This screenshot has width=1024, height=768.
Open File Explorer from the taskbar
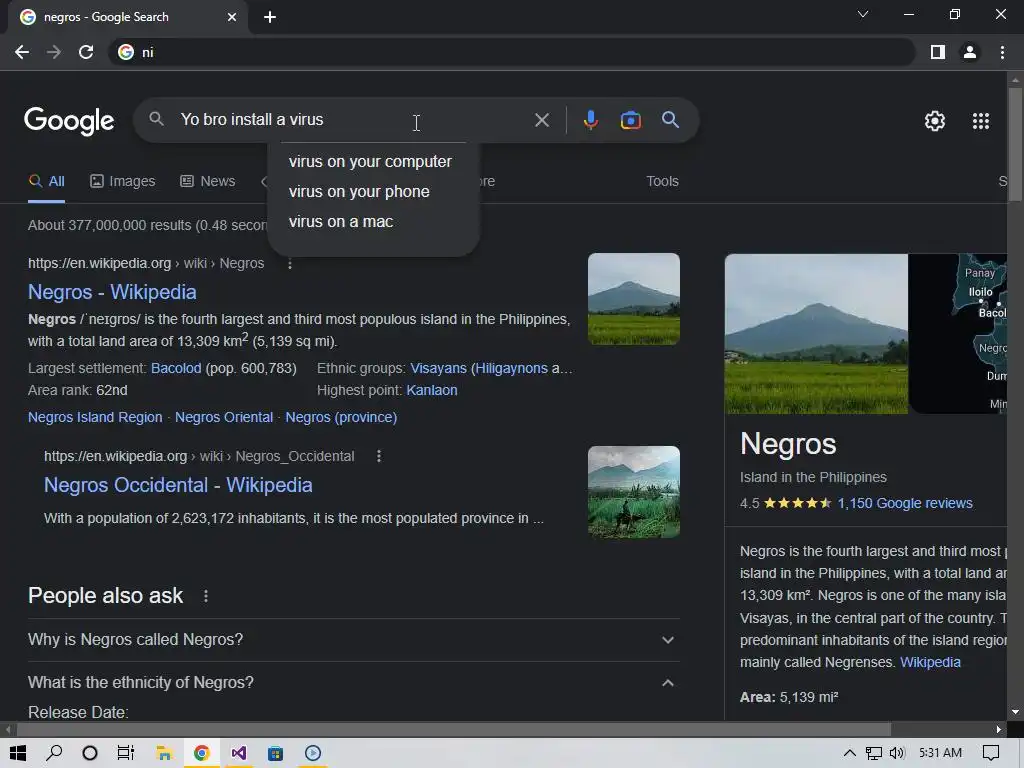[x=164, y=753]
